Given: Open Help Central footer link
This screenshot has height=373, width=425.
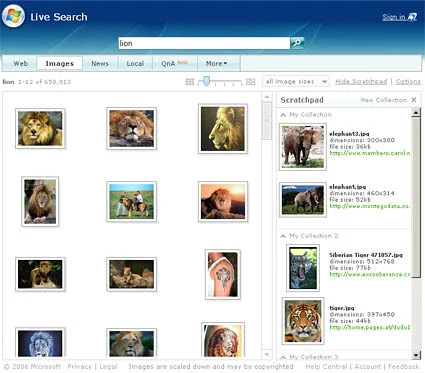Looking at the screenshot, I should tap(326, 367).
